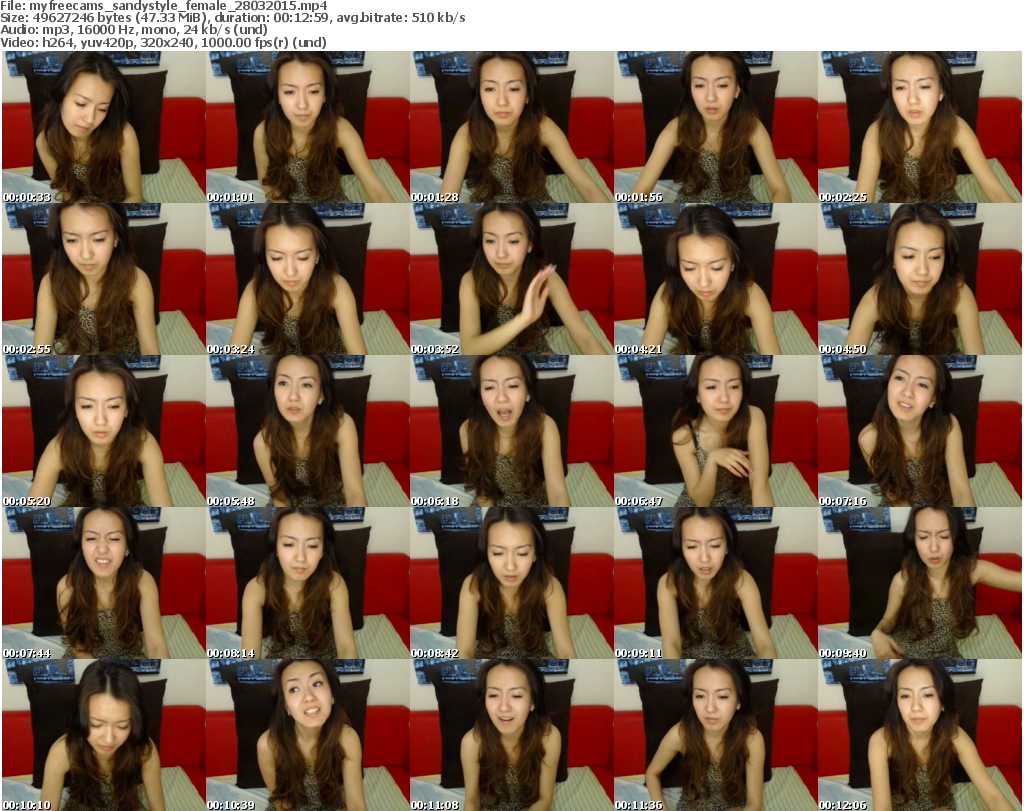View the thumbnail at 00:10:39

tap(308, 735)
